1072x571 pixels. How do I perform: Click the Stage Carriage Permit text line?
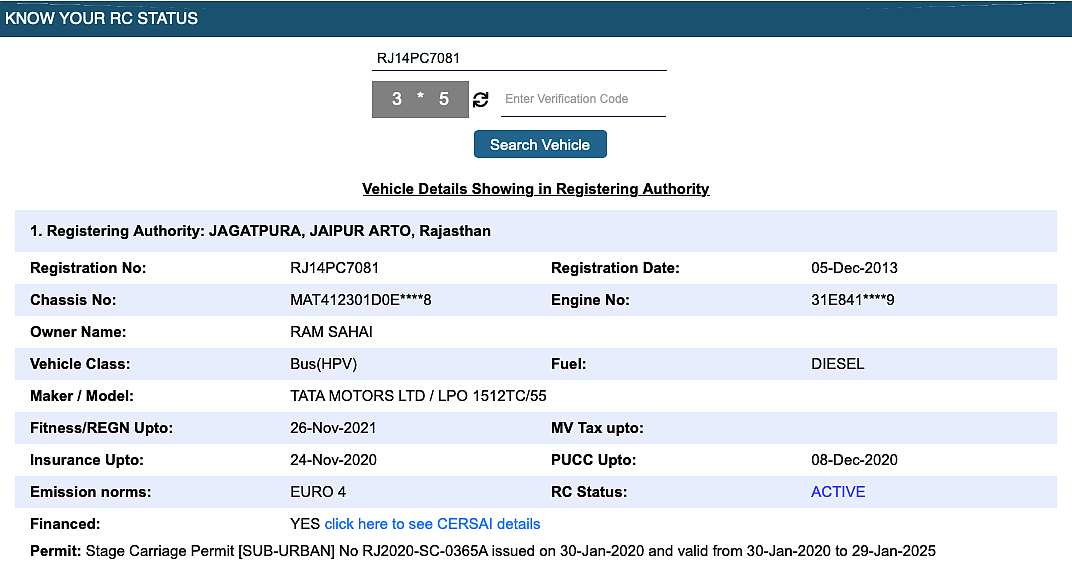click(x=483, y=551)
